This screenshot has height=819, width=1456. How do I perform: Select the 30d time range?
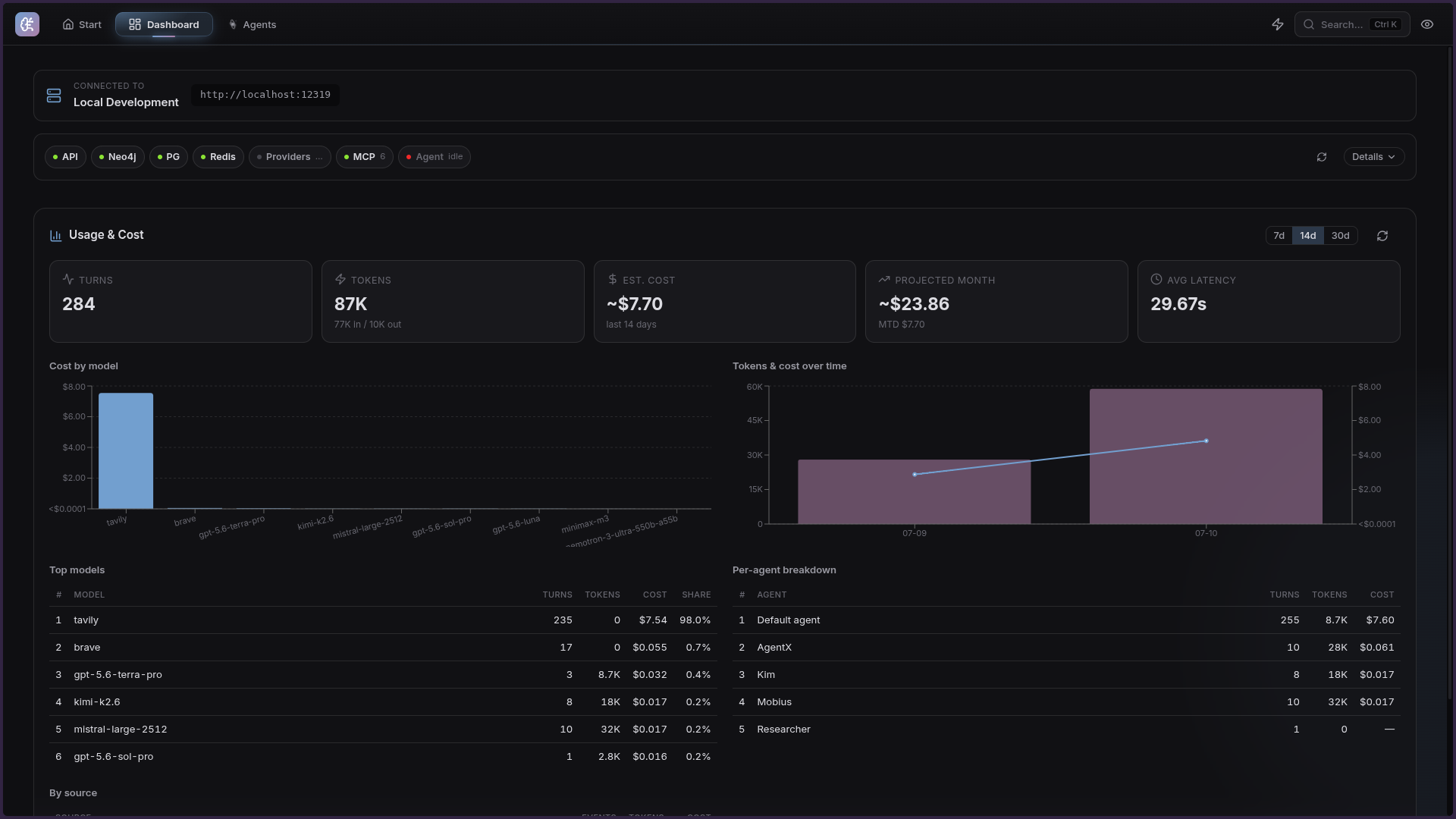tap(1341, 236)
